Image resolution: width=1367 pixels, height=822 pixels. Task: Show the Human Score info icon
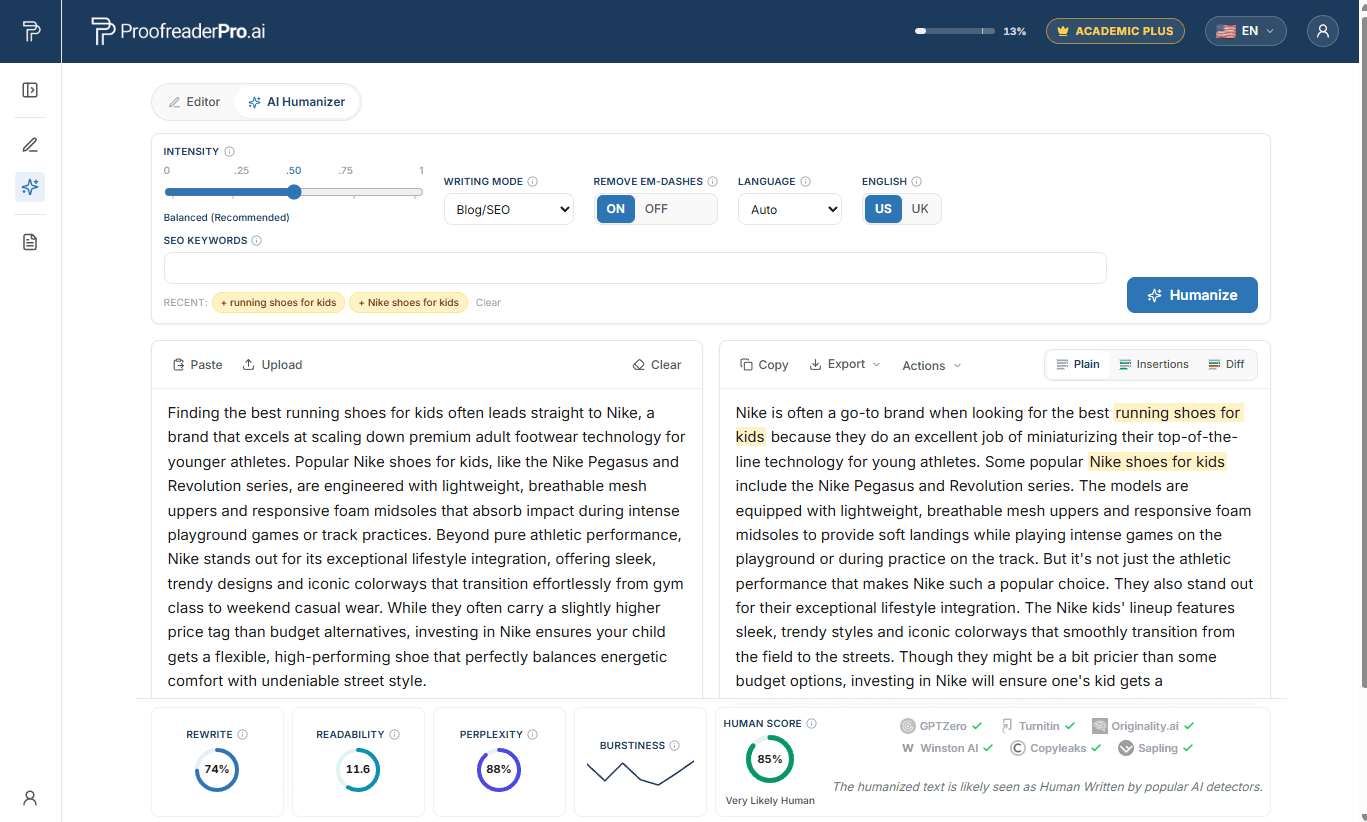[812, 724]
